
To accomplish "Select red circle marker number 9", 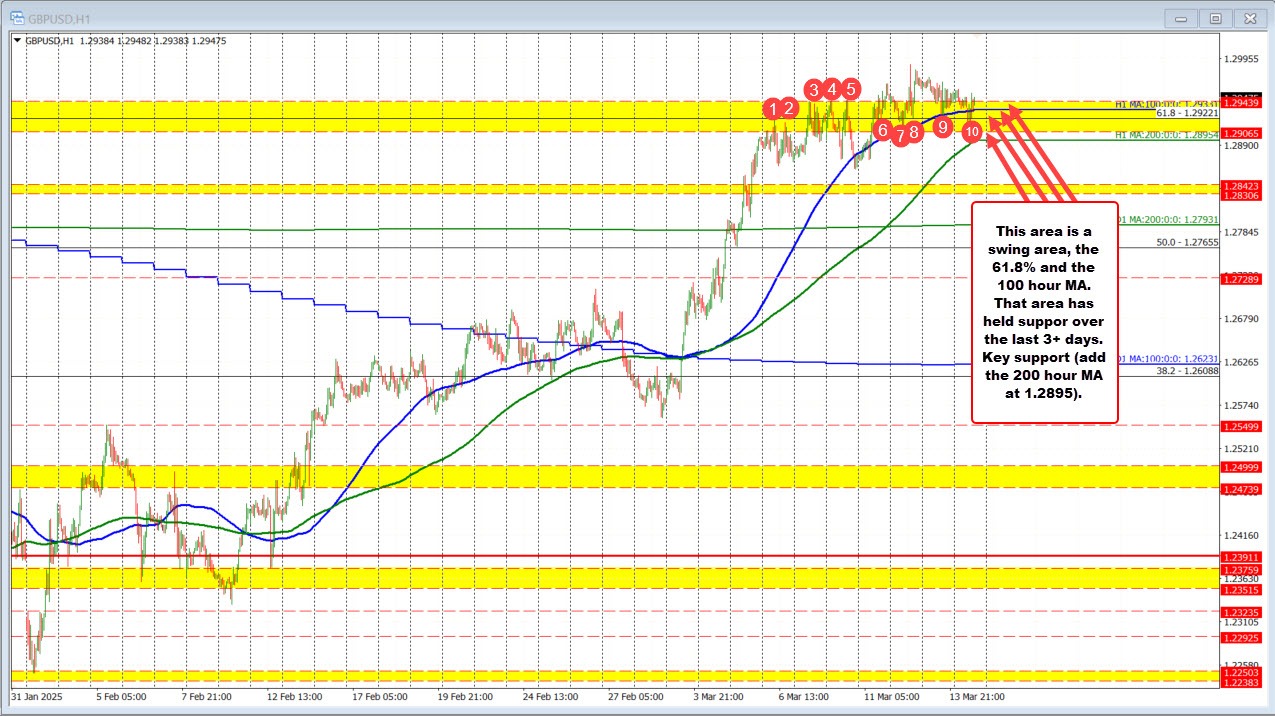I will (941, 127).
